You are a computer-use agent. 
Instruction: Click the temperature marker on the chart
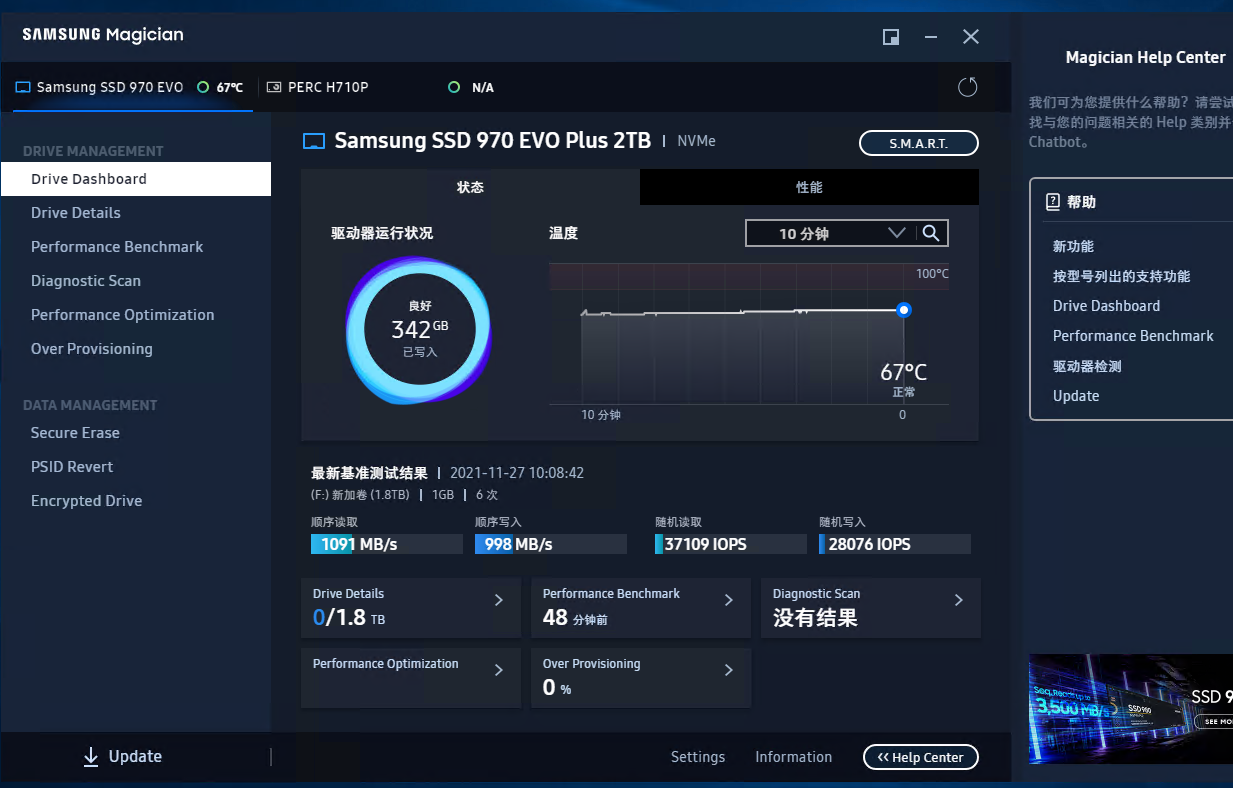[x=903, y=310]
